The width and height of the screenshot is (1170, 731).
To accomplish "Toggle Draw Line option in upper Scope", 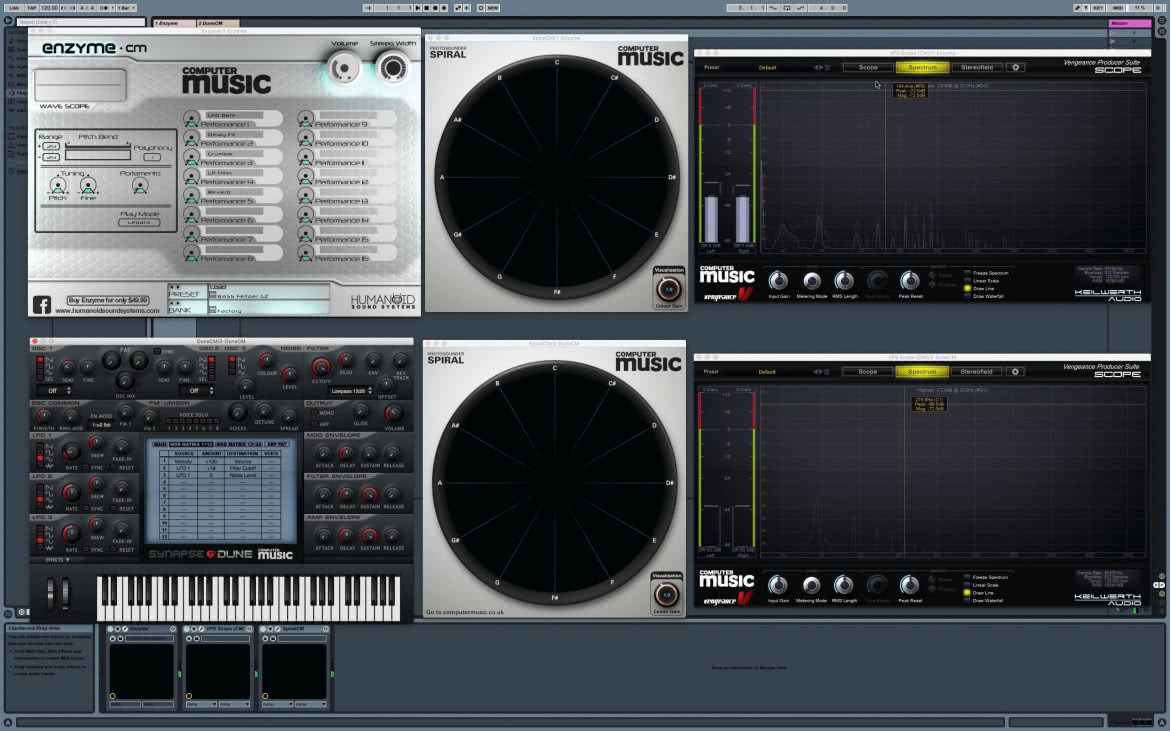I will coord(968,289).
